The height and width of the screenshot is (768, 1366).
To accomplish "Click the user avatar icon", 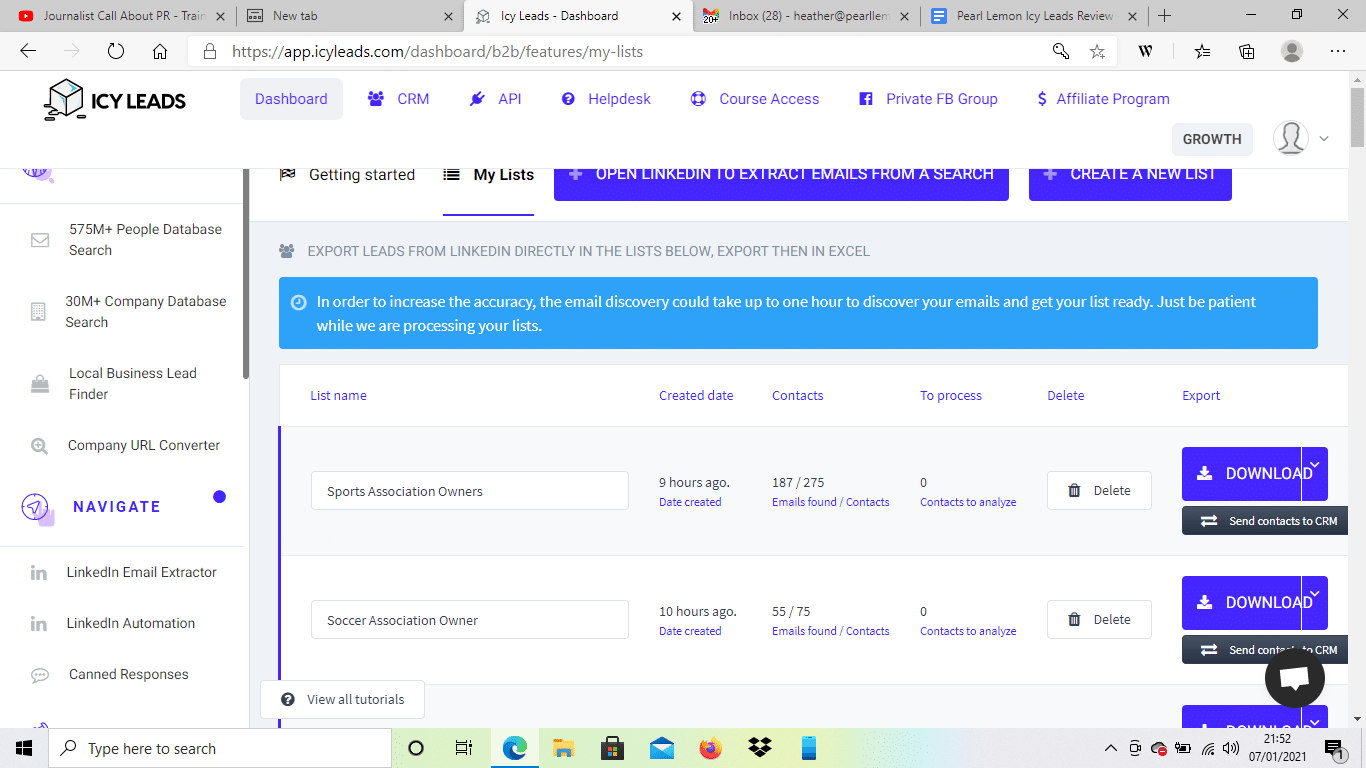I will coord(1291,138).
